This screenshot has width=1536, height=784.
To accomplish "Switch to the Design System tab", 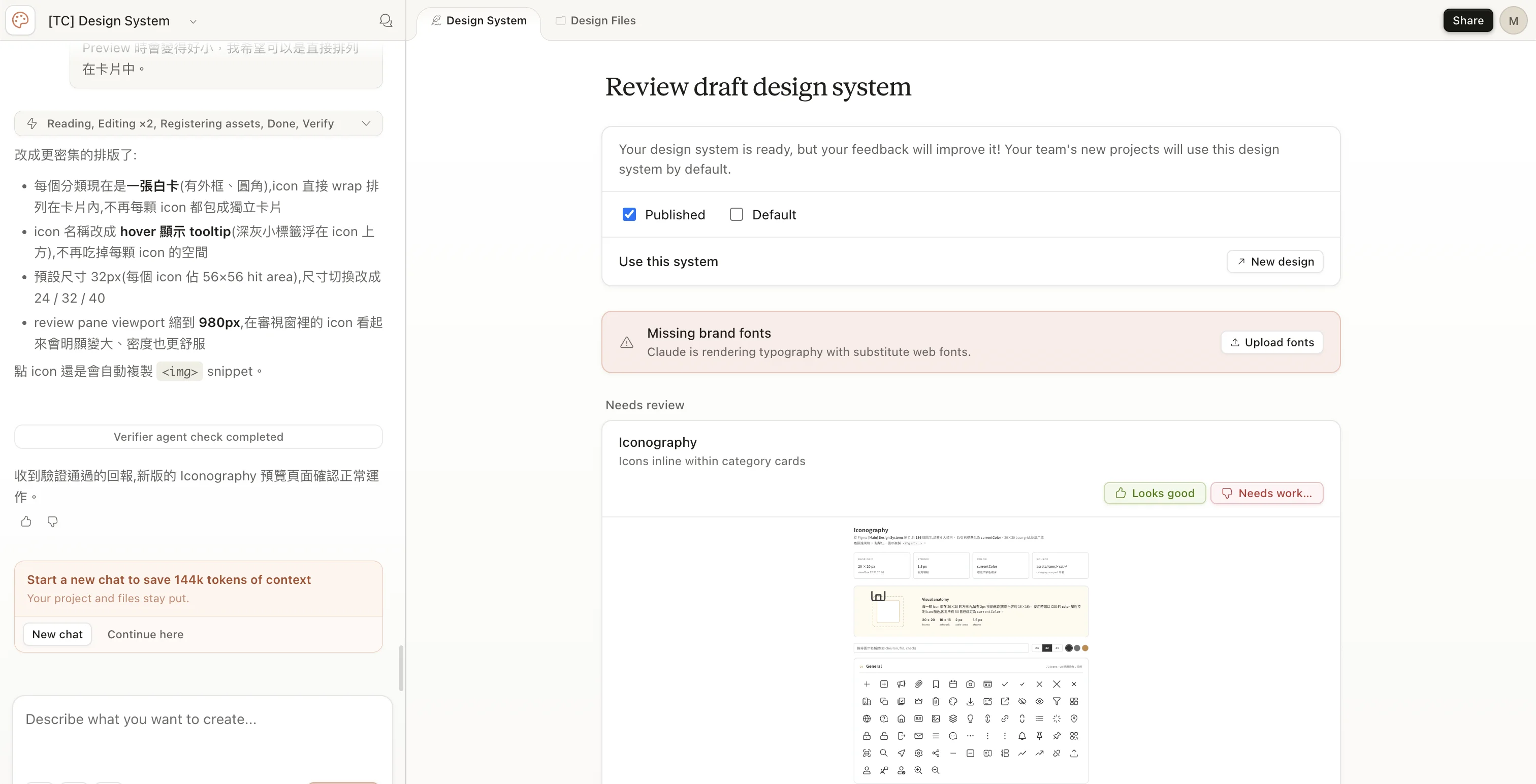I will (x=479, y=21).
